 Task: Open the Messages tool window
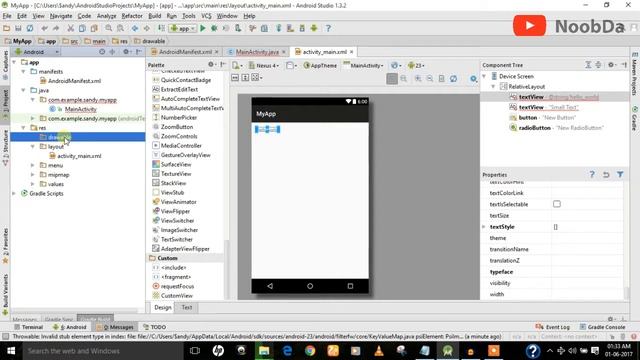[115, 327]
